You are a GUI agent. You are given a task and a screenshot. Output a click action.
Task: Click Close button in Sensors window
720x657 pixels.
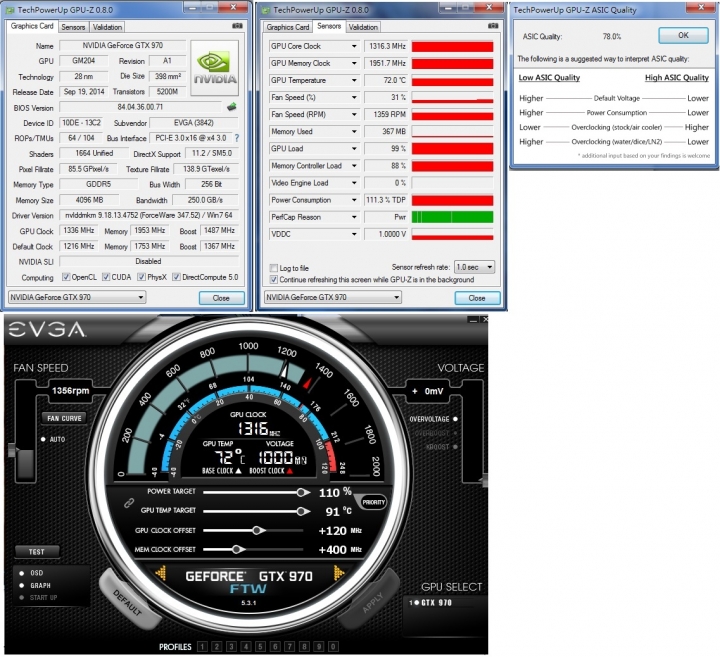click(x=477, y=298)
